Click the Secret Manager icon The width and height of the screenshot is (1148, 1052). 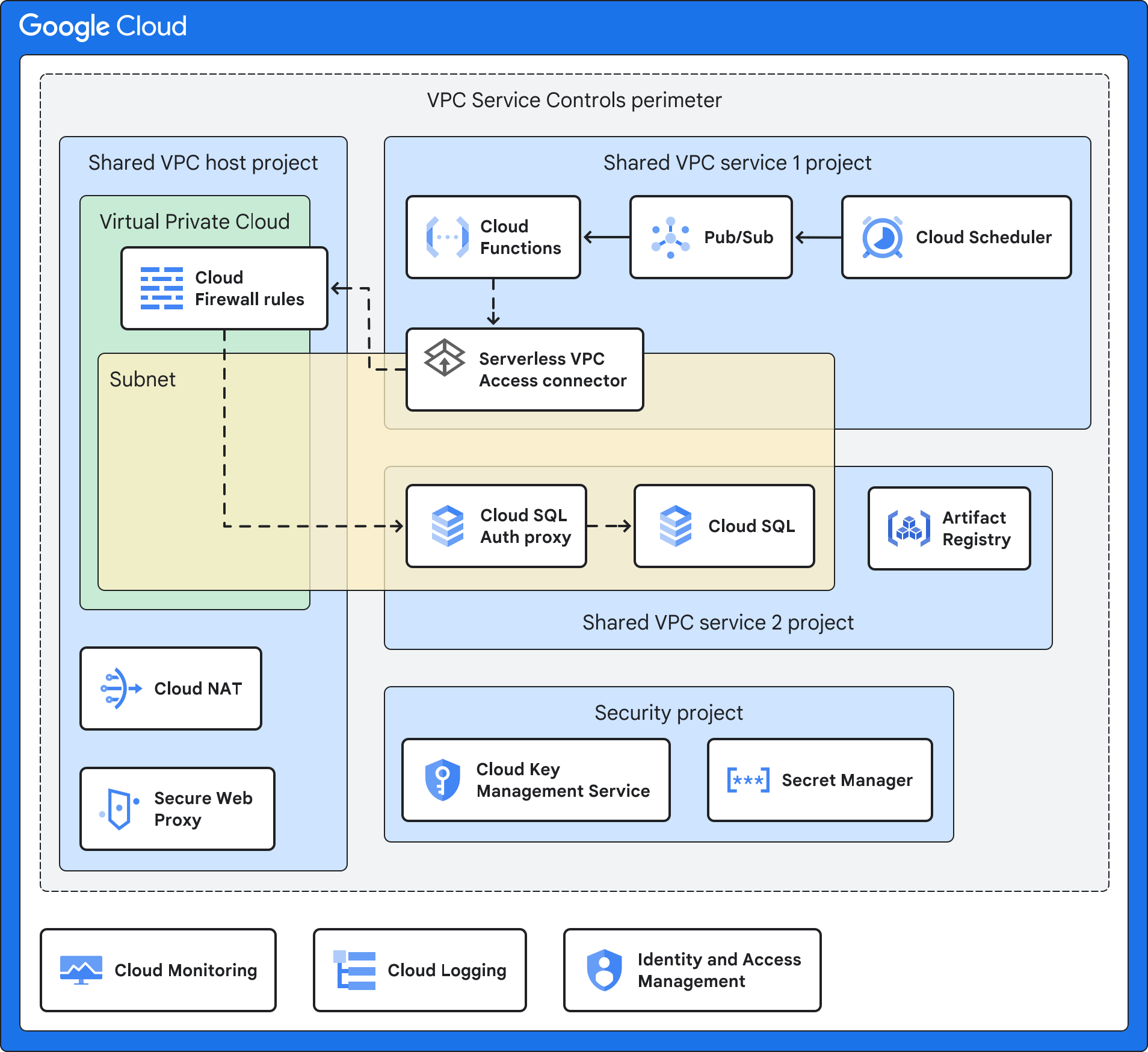click(747, 779)
